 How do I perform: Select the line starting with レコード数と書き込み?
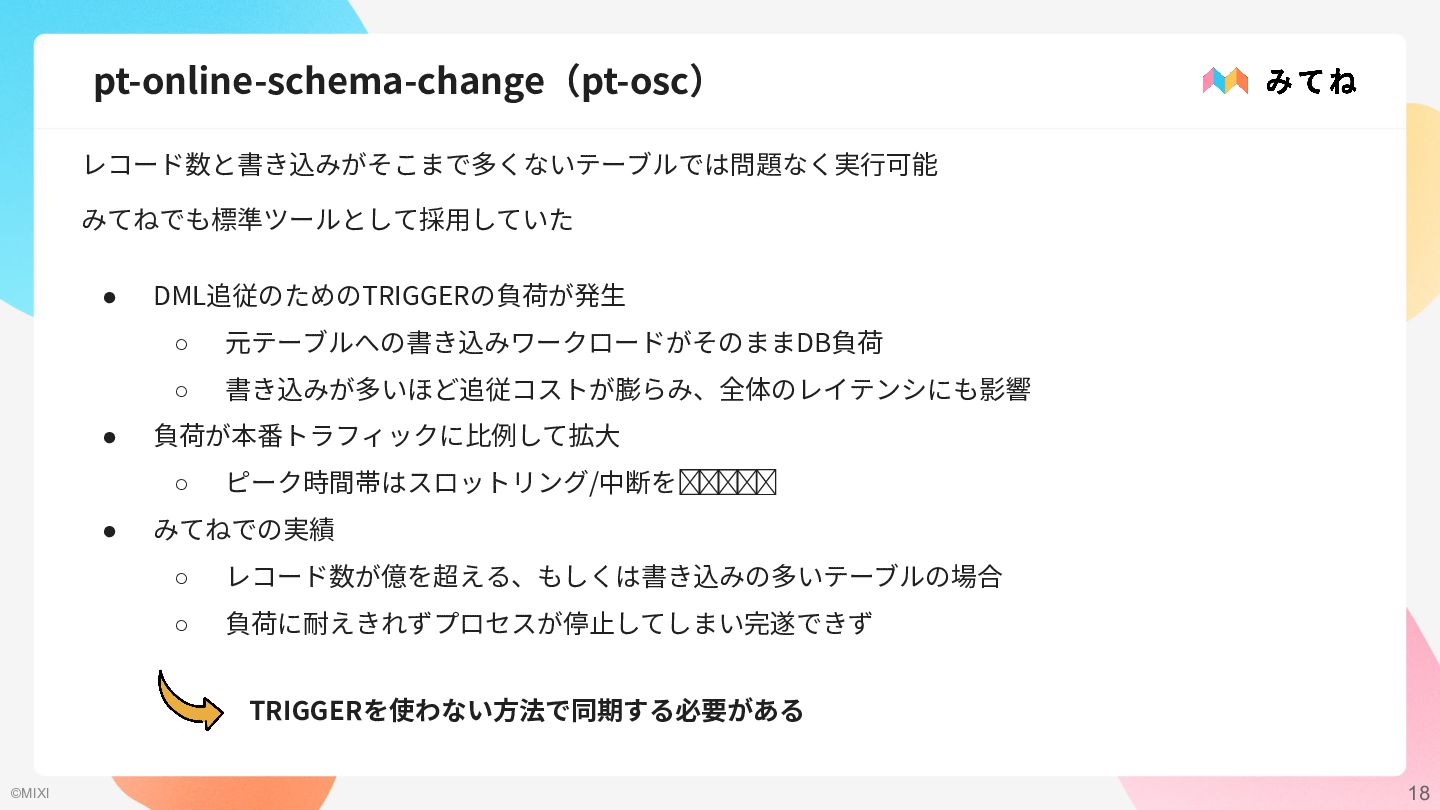pos(510,165)
